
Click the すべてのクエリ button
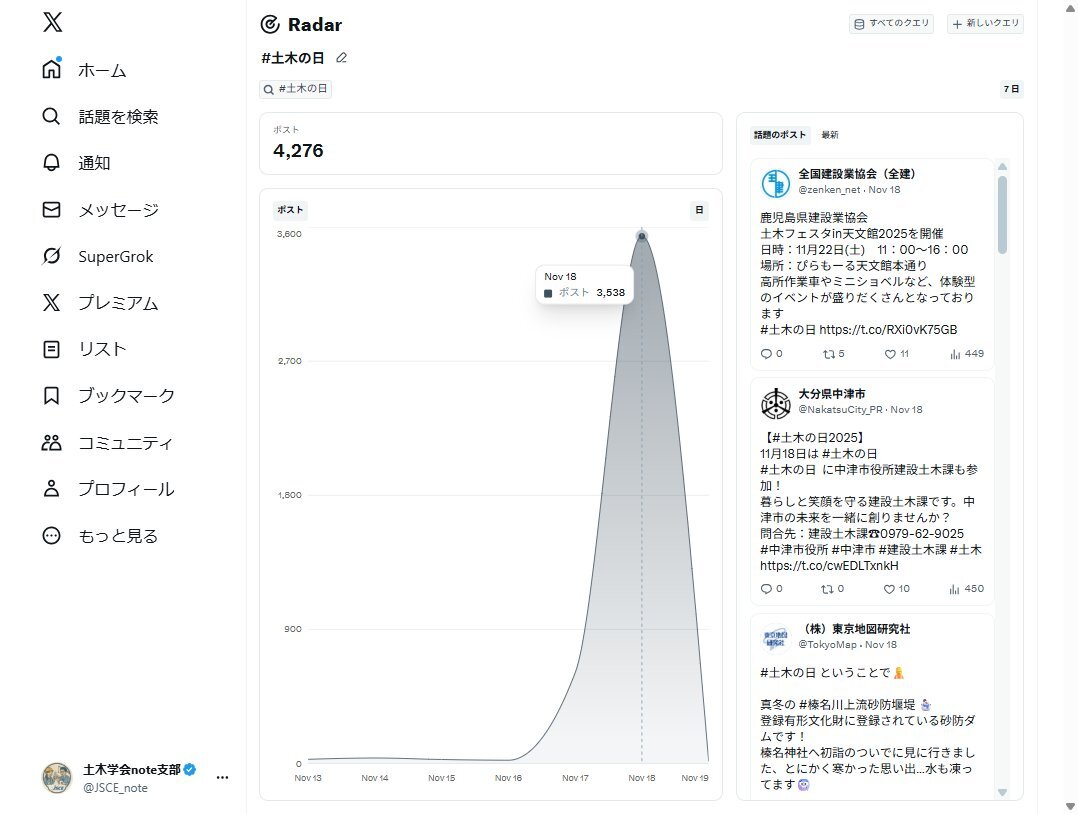[891, 24]
